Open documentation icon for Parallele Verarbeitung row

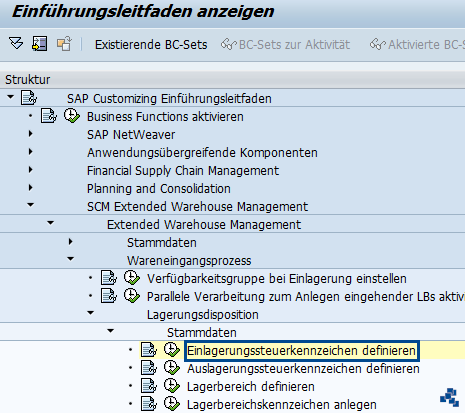pyautogui.click(x=109, y=296)
